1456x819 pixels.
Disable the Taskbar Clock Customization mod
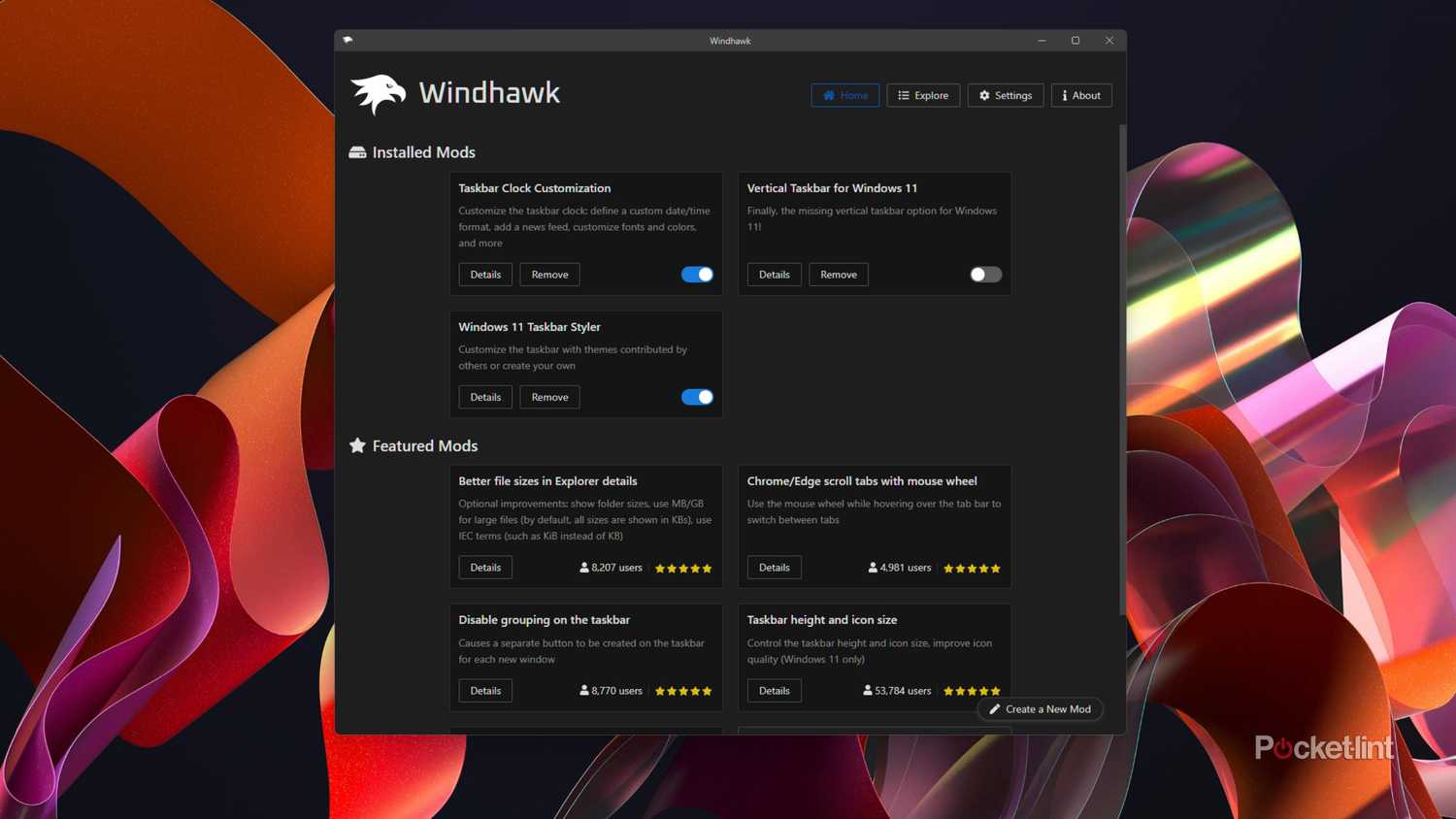[x=697, y=274]
